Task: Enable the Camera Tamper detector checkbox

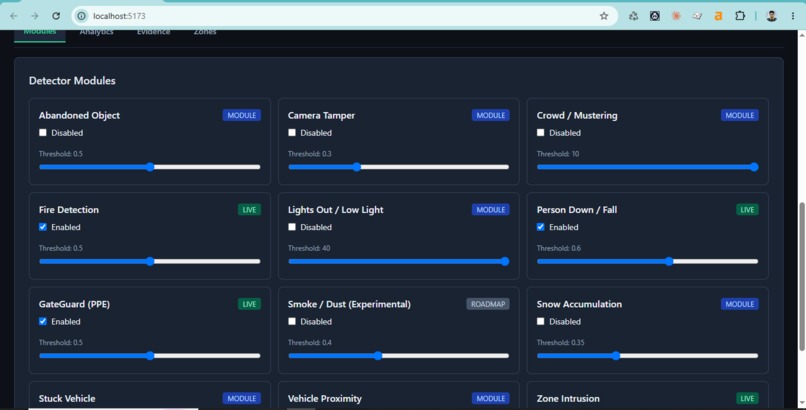Action: click(x=292, y=133)
